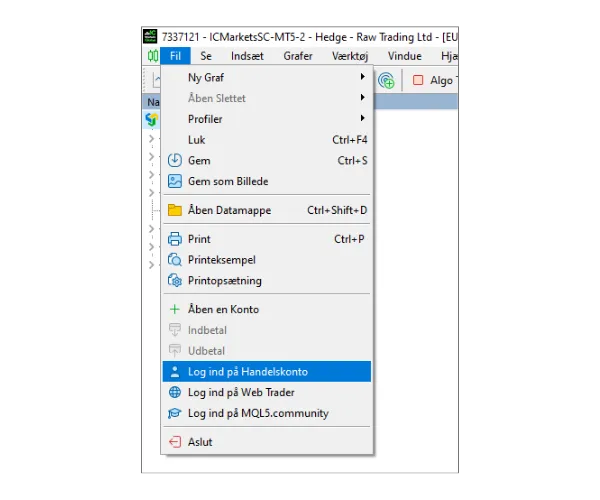Click the Printopsætning setup icon
Viewport: 600px width, 500px height.
[x=175, y=281]
